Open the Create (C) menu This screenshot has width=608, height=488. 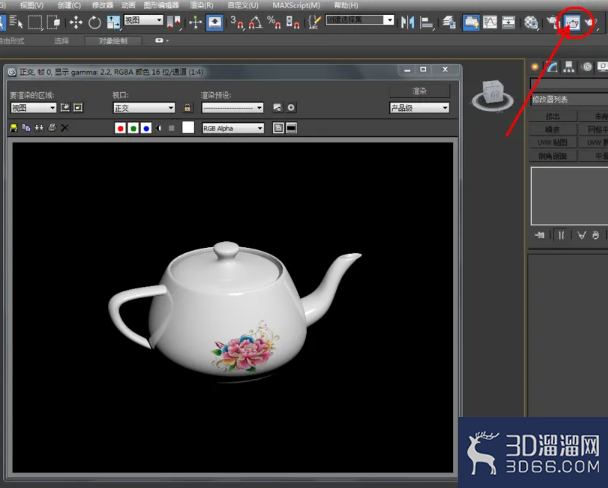pos(69,5)
